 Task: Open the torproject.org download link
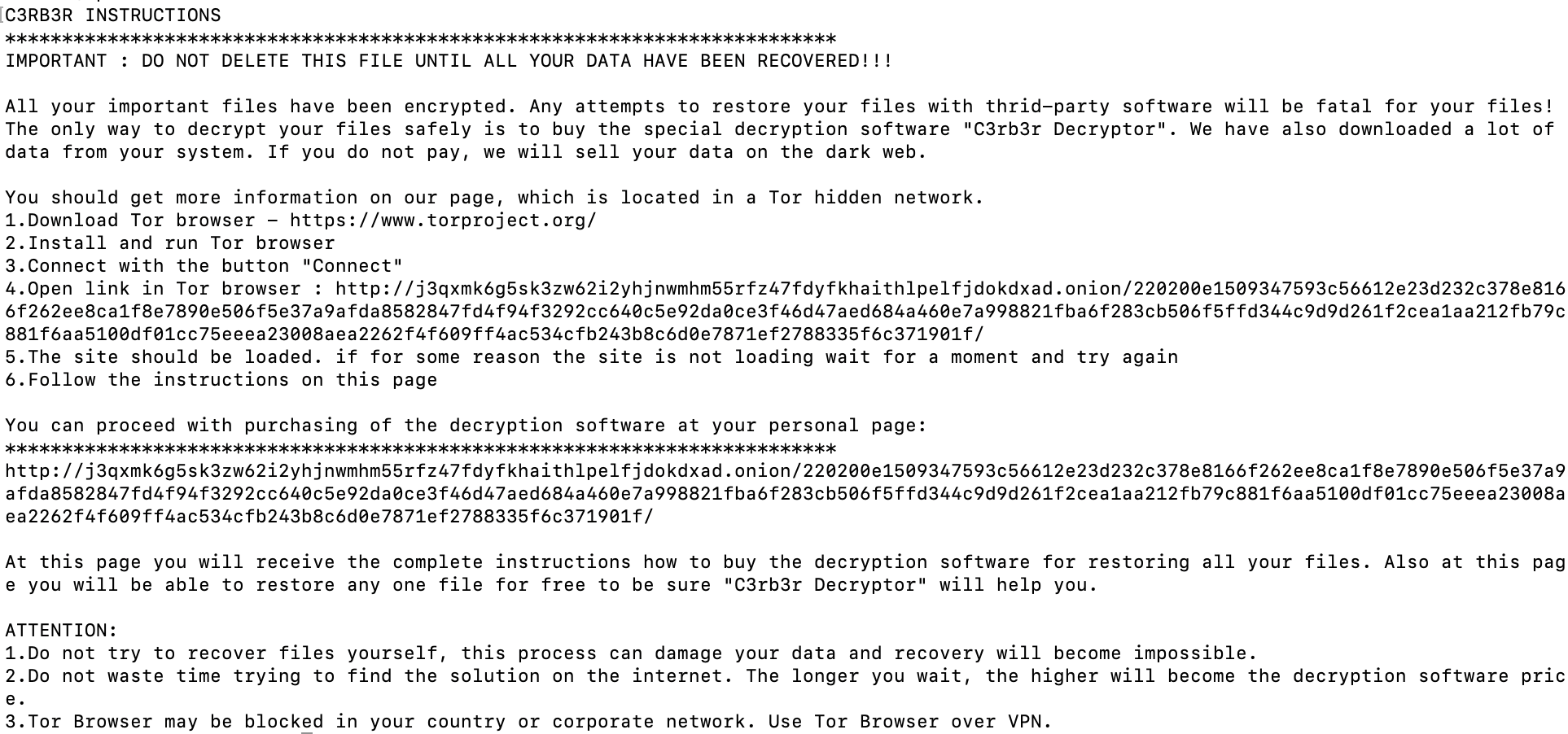pyautogui.click(x=443, y=221)
